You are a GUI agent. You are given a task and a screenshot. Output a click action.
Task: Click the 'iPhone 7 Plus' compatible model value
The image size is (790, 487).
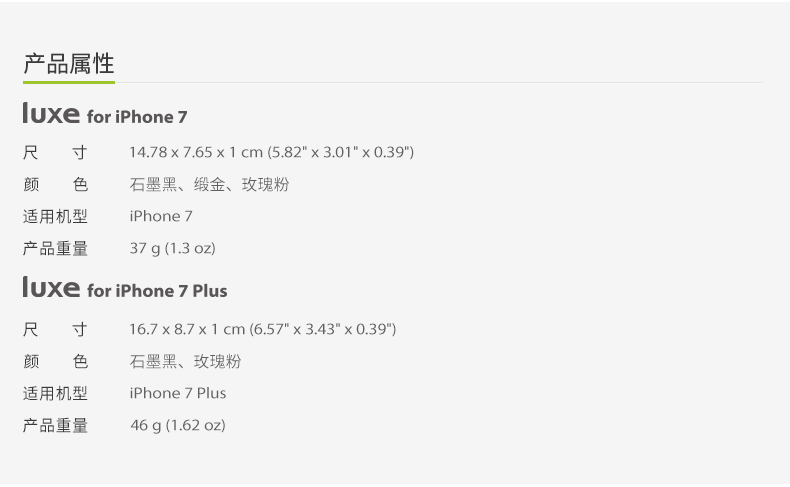point(178,393)
